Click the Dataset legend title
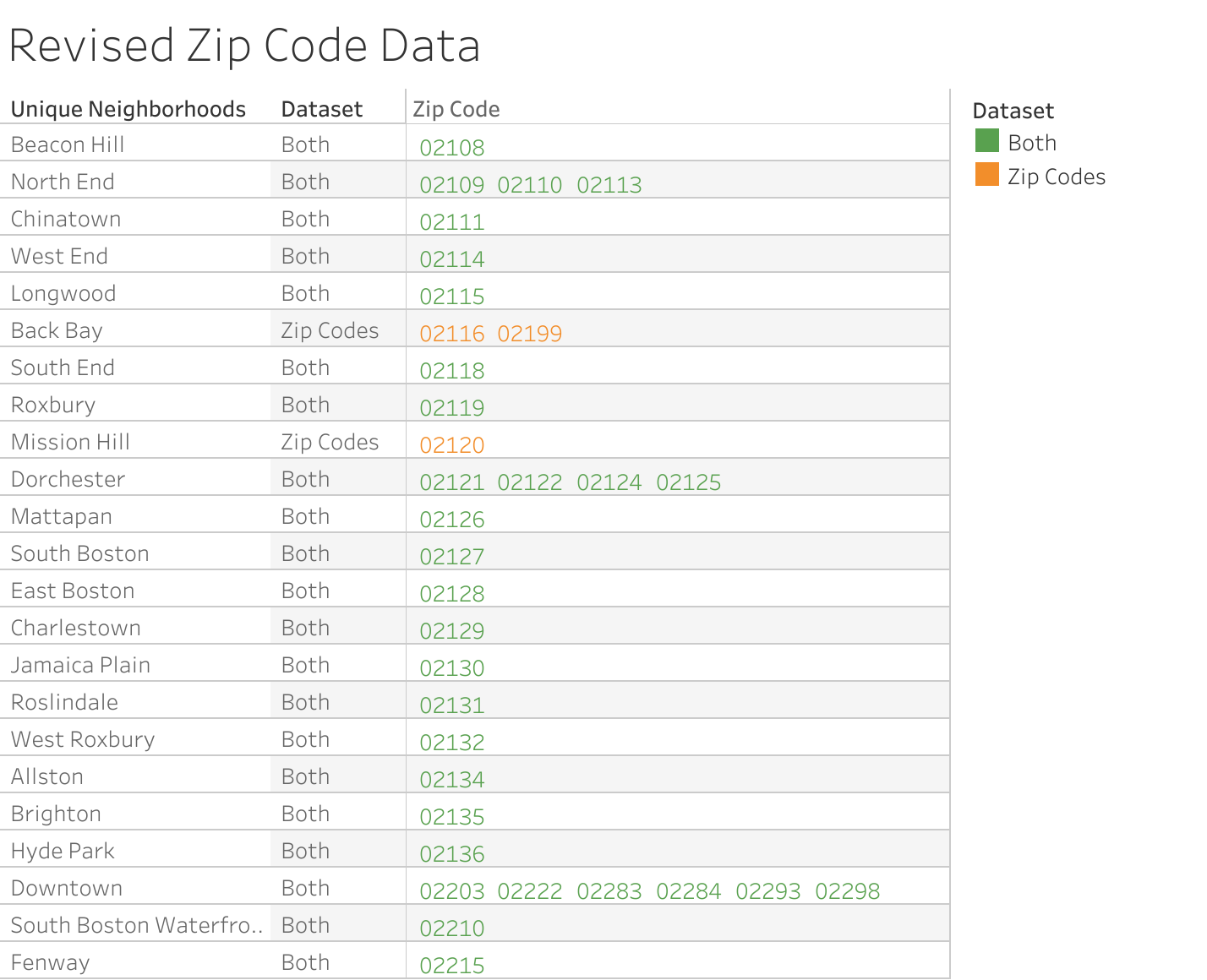The width and height of the screenshot is (1207, 980). pos(1013,111)
